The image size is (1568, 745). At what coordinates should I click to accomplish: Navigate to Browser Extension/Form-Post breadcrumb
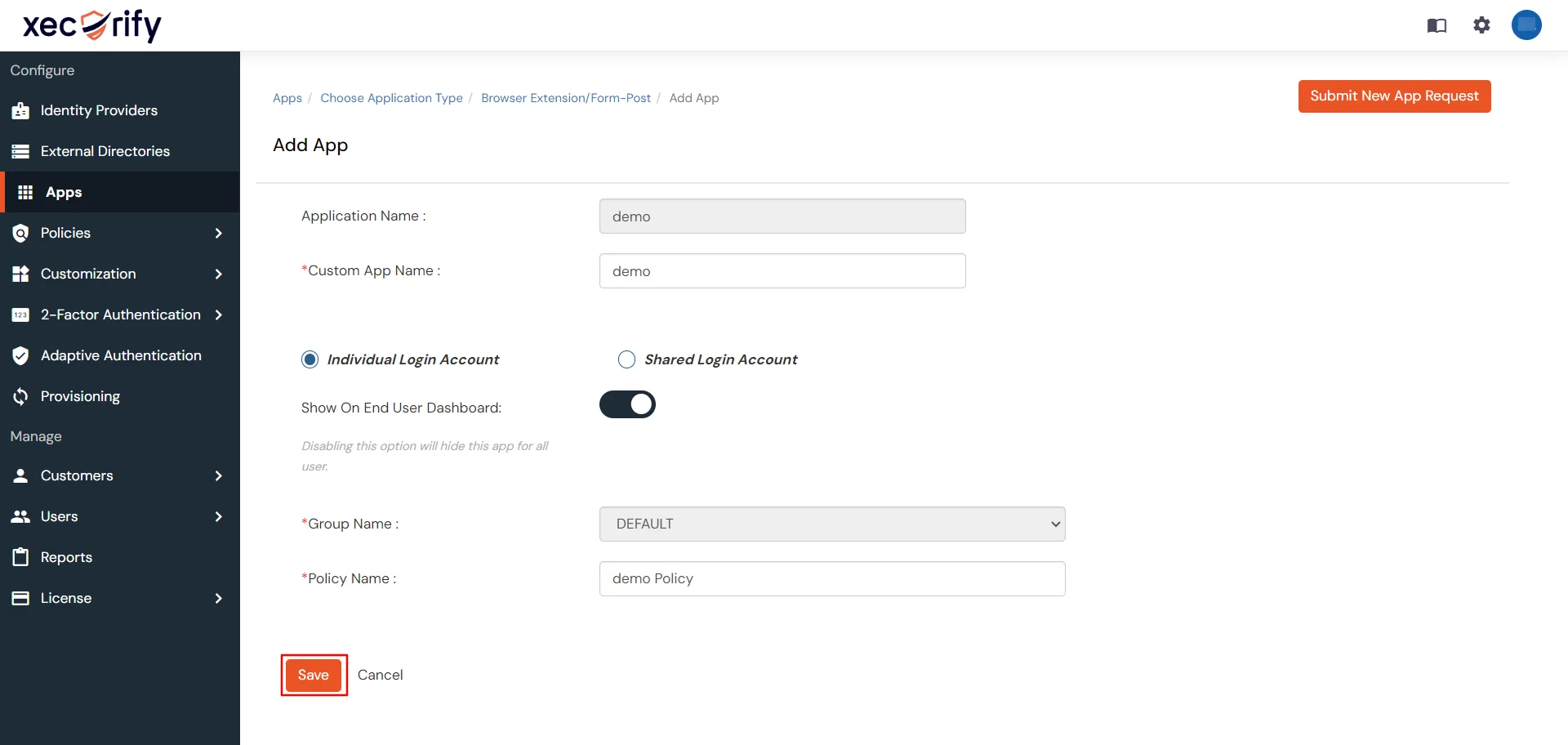point(565,98)
